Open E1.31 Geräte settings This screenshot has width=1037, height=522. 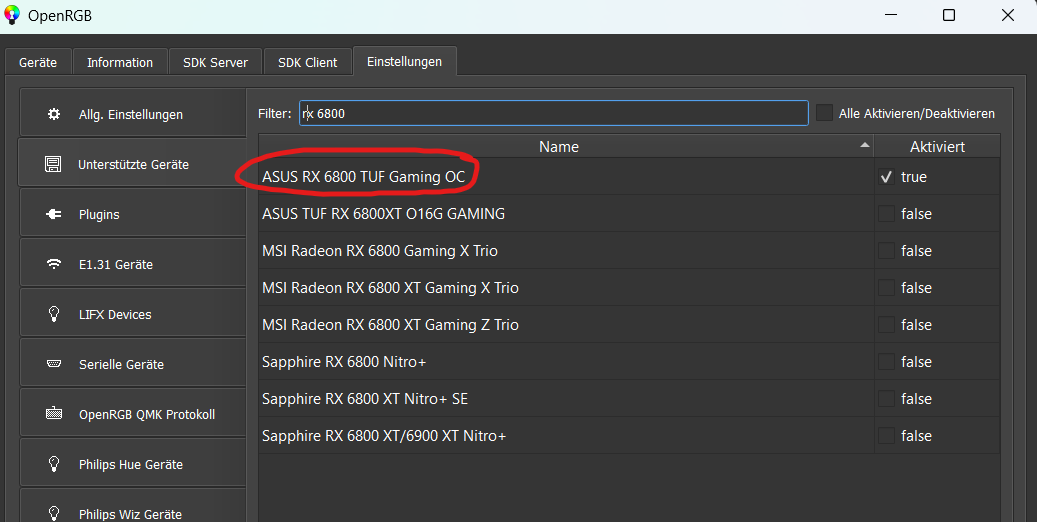[133, 263]
